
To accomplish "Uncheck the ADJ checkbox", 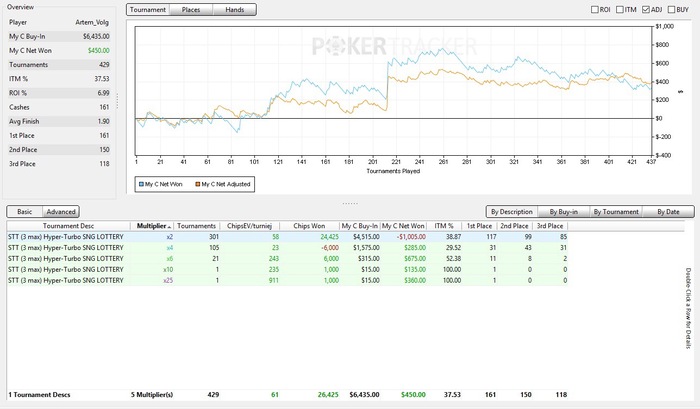I will click(646, 10).
